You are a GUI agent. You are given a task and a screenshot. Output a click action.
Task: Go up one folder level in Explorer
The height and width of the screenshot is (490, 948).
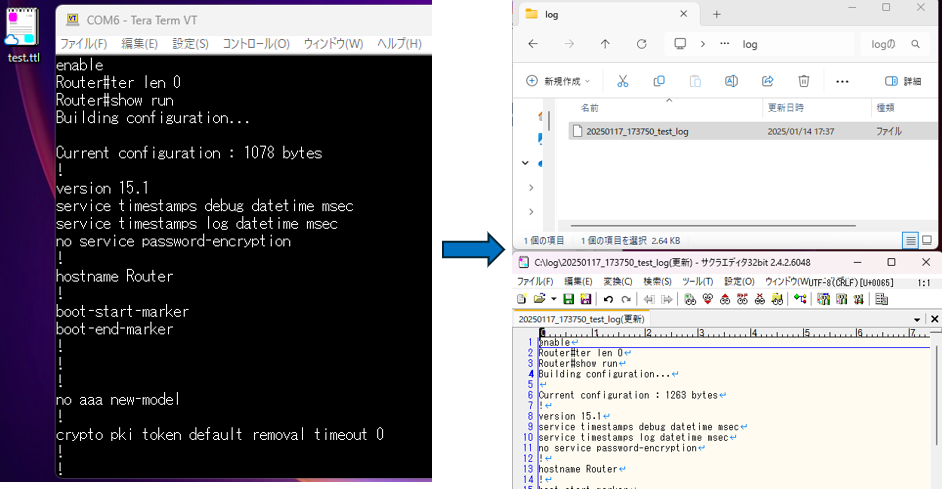pyautogui.click(x=605, y=44)
